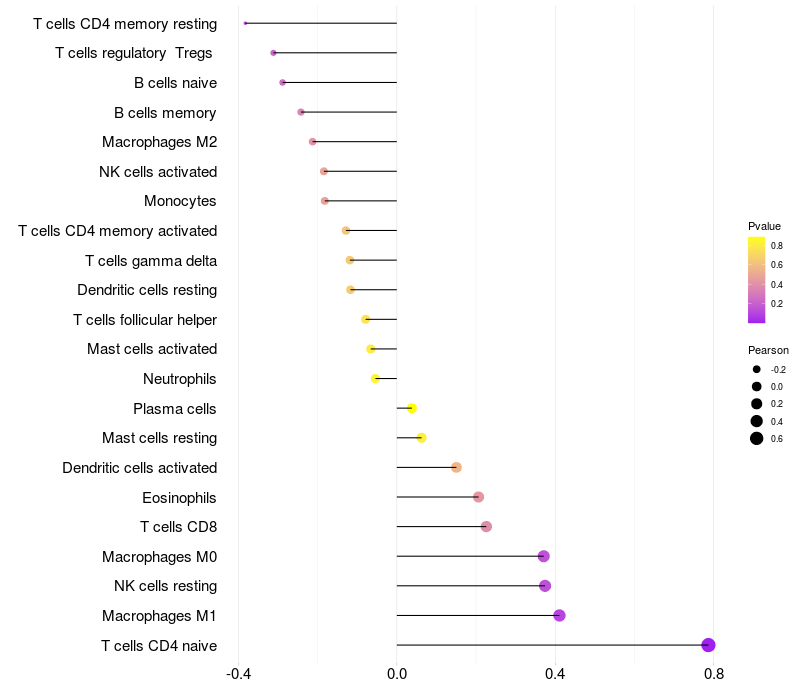The height and width of the screenshot is (700, 800).
Task: Click the Macrophages M0 axis label
Action: coord(160,557)
